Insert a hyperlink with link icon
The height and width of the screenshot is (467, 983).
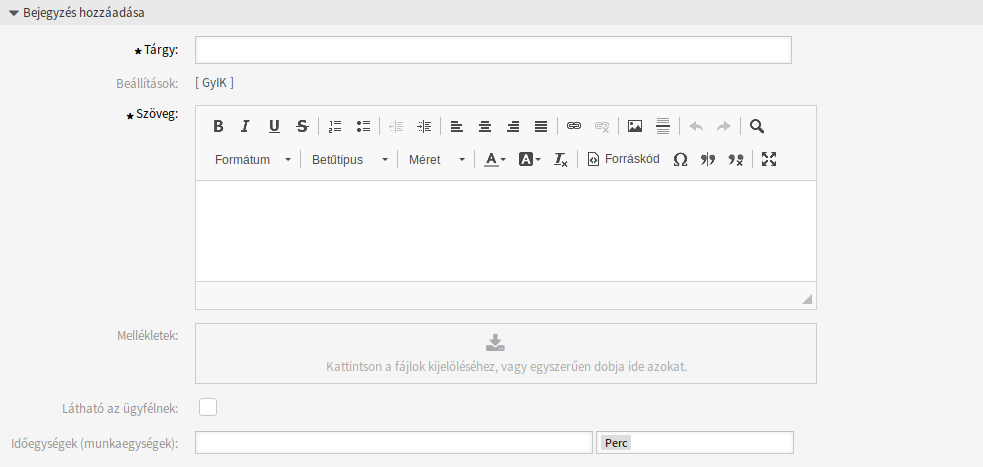[574, 126]
